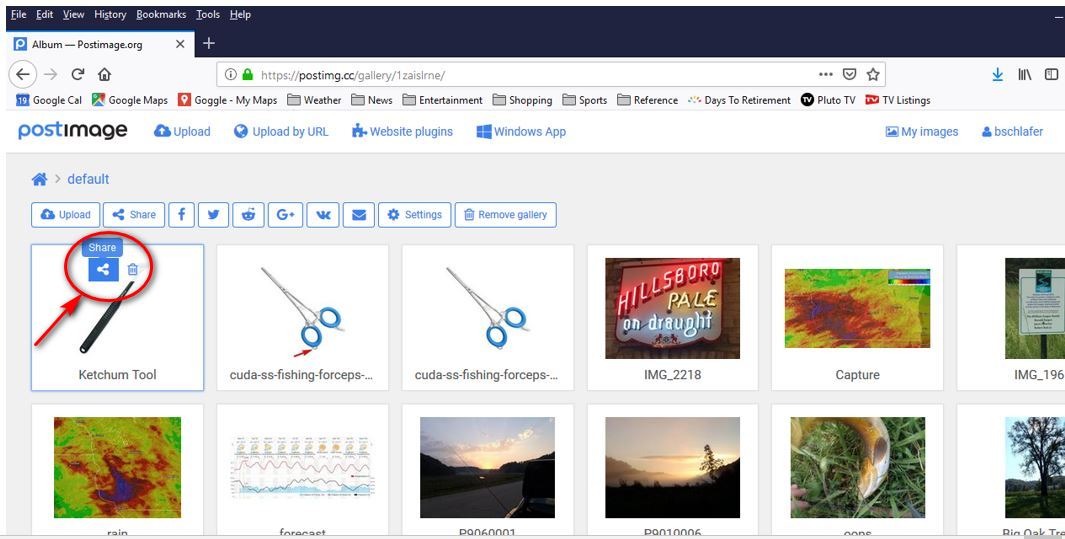Reload the current page
The width and height of the screenshot is (1065, 539).
pyautogui.click(x=77, y=74)
